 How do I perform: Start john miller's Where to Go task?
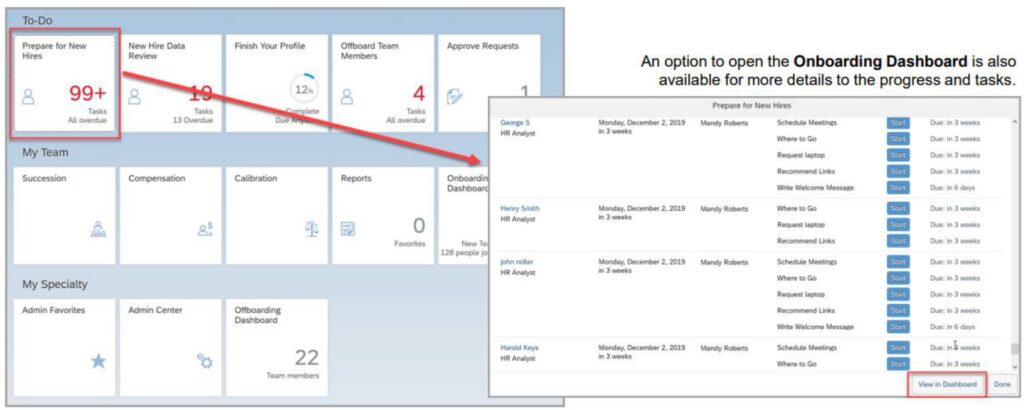click(898, 278)
